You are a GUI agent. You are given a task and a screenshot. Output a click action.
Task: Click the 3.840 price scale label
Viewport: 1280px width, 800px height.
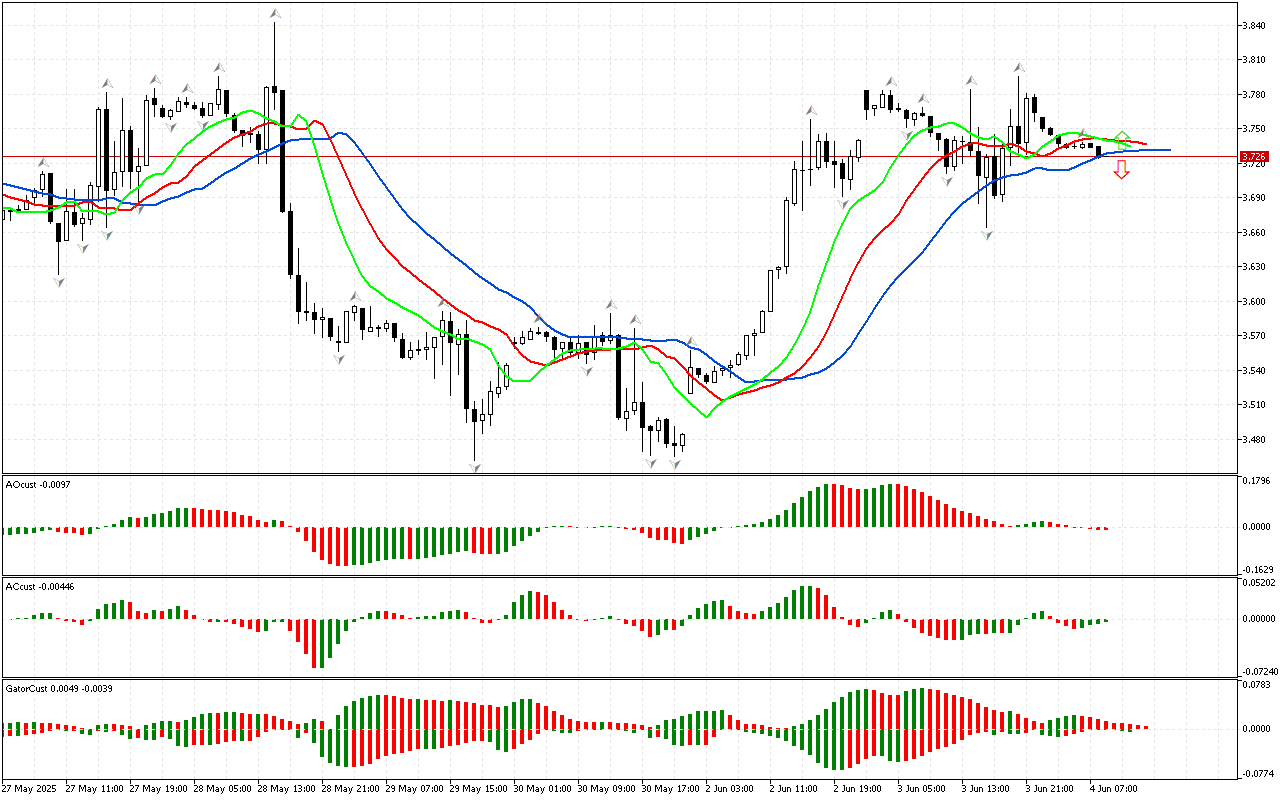coord(1254,26)
